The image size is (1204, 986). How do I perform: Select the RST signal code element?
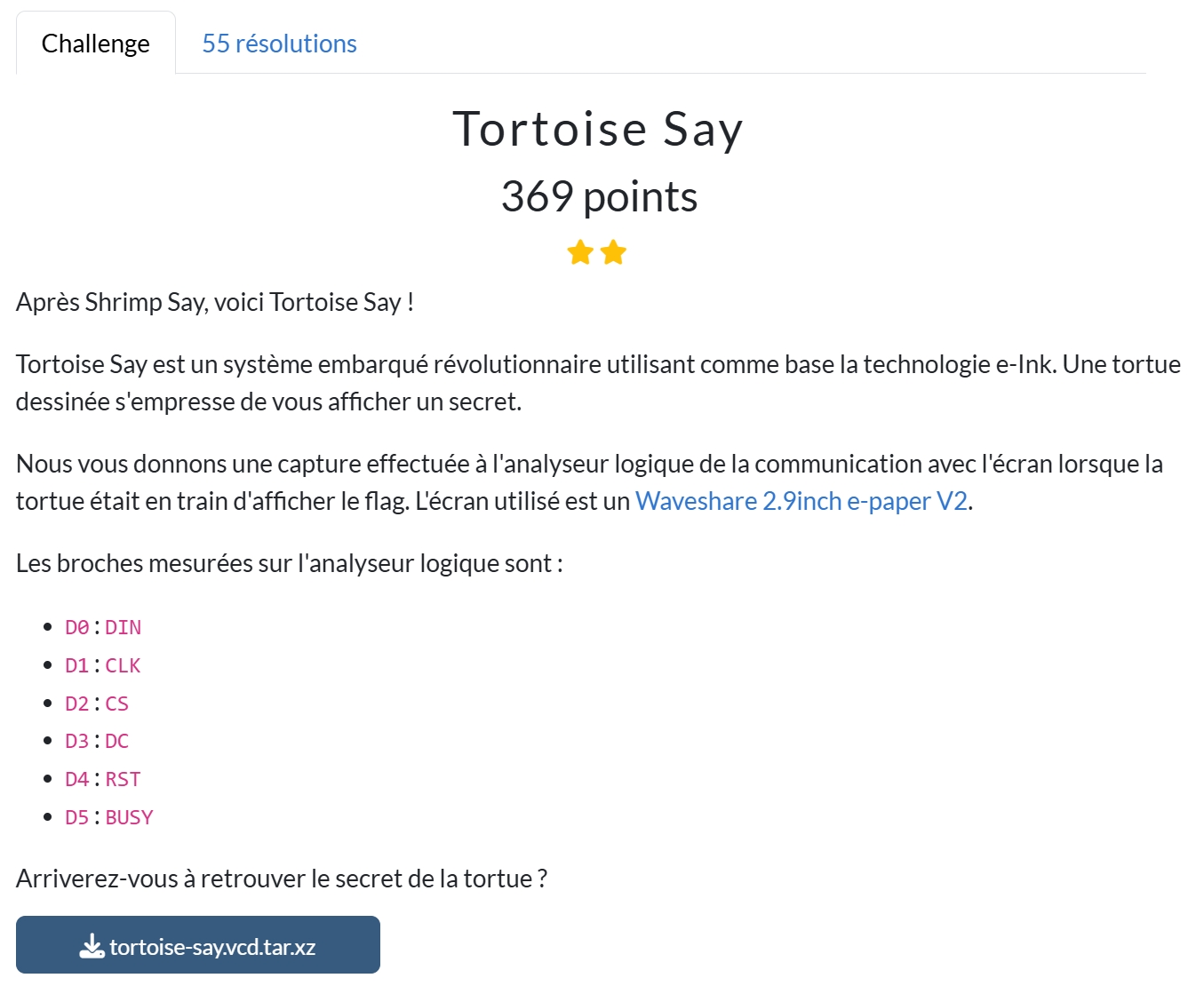[x=123, y=778]
